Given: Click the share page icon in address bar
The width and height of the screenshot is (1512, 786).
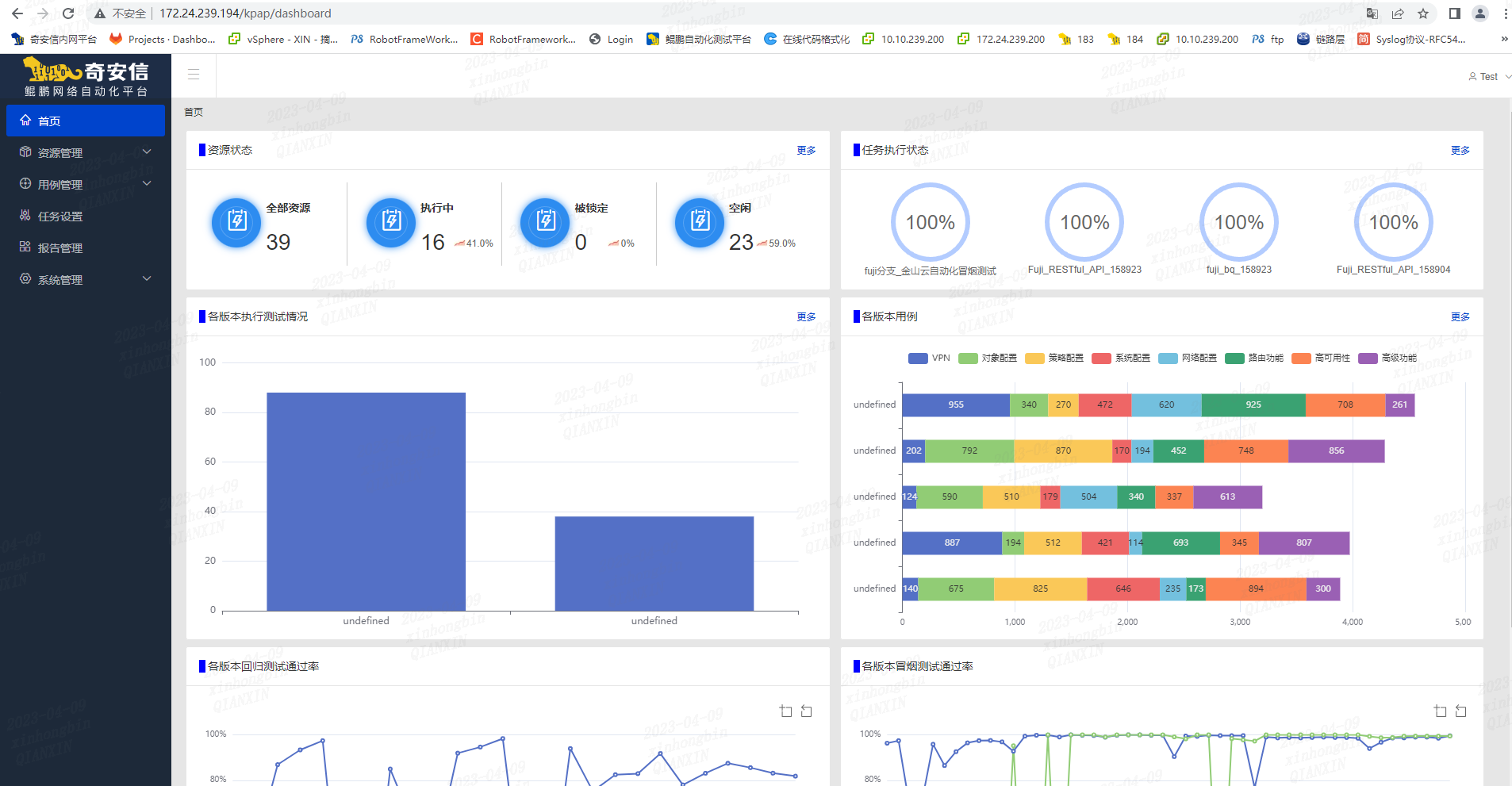Looking at the screenshot, I should click(x=1398, y=13).
